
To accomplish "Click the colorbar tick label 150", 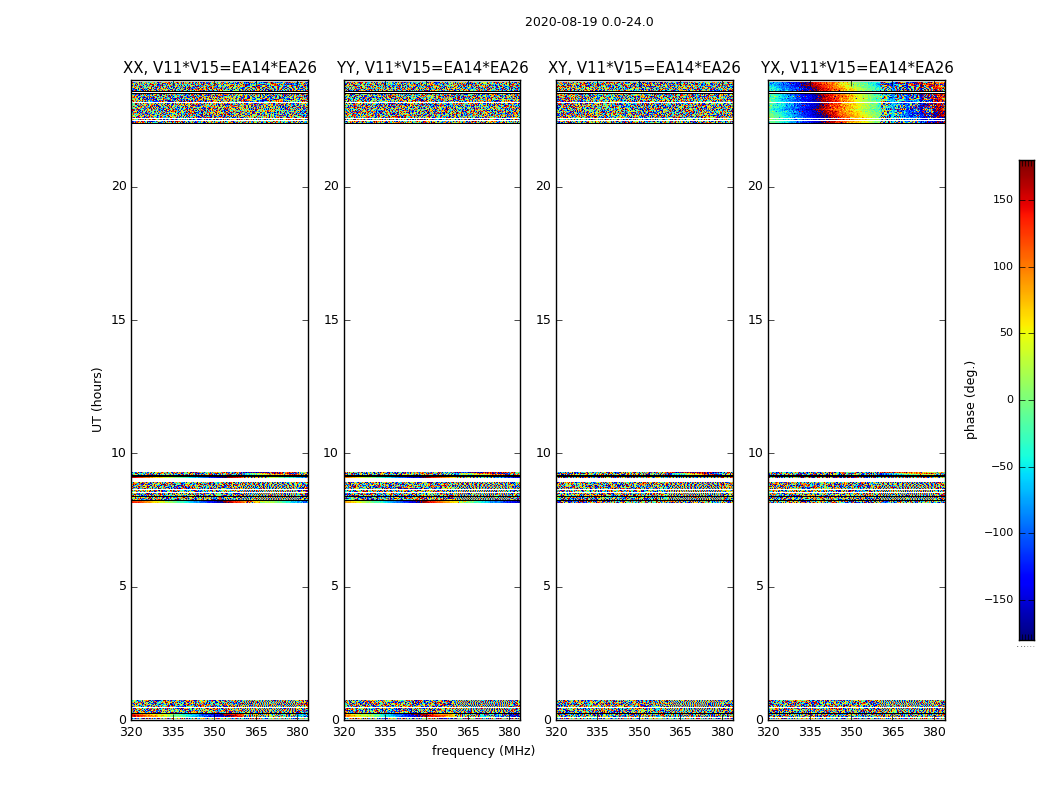I will tap(1003, 199).
